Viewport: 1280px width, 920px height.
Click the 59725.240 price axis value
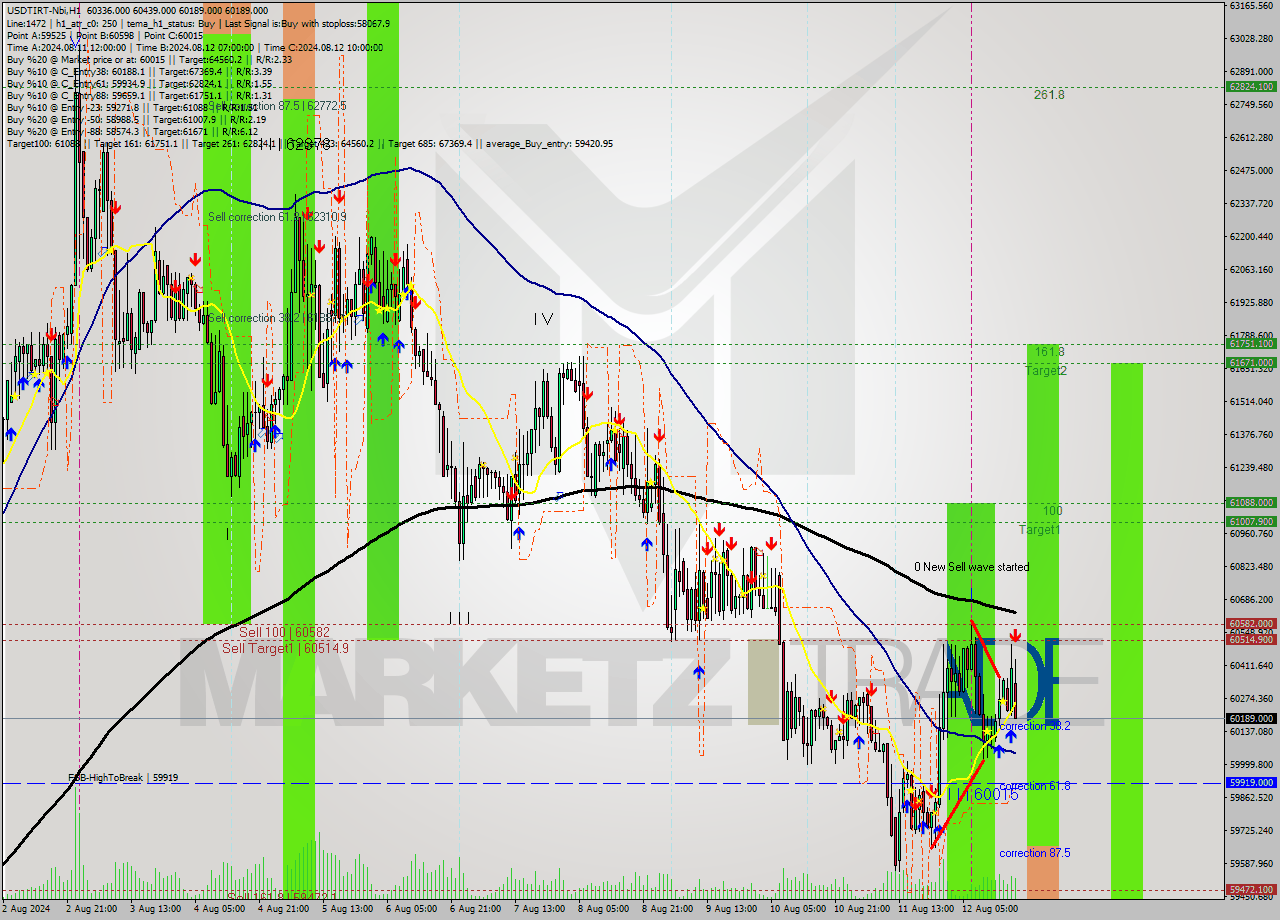pos(1251,830)
